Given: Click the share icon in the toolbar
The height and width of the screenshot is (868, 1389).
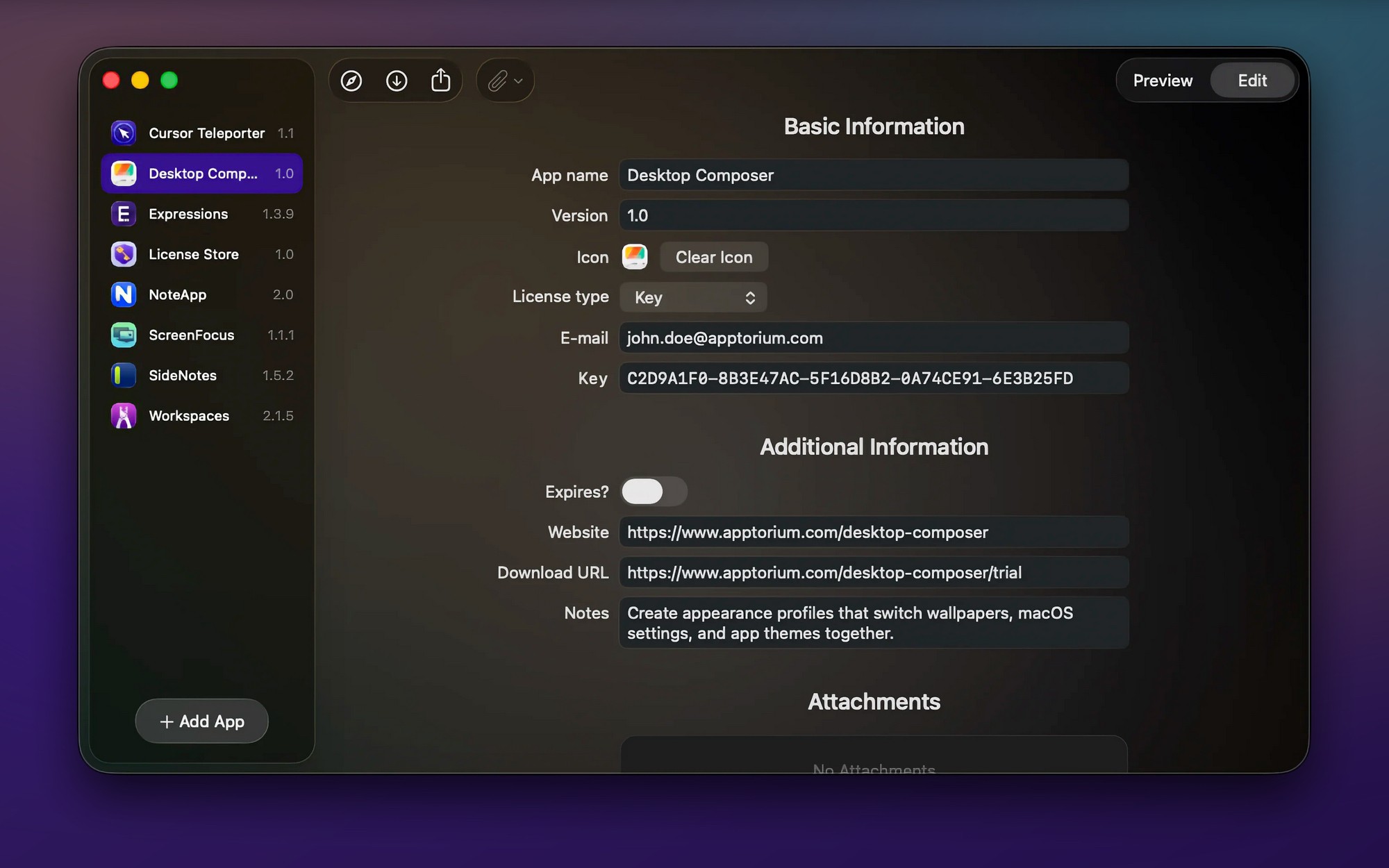Looking at the screenshot, I should click(x=441, y=81).
